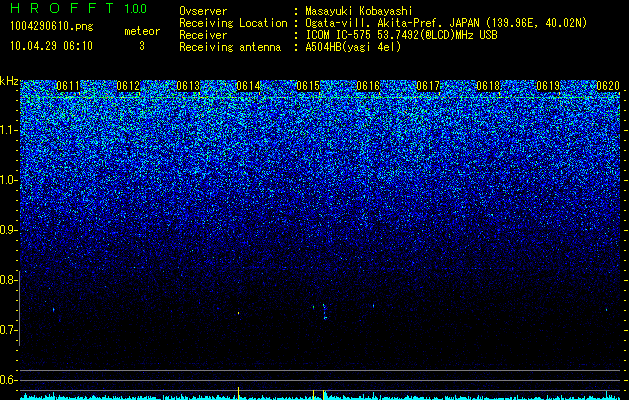This screenshot has height=400, width=629.
Task: Click the 0614 time marker
Action: pos(248,86)
